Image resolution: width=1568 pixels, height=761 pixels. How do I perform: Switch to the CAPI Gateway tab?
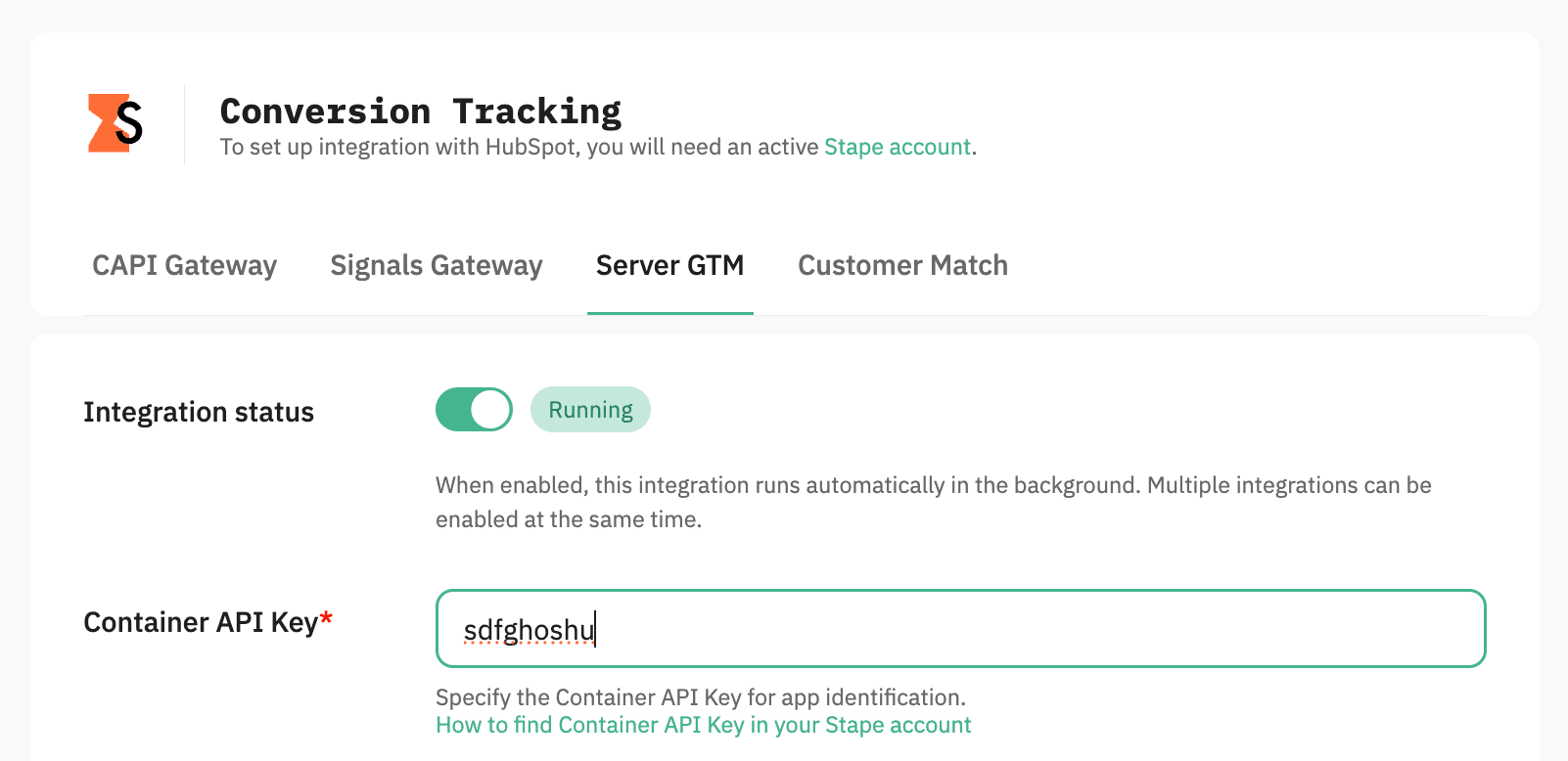tap(184, 265)
